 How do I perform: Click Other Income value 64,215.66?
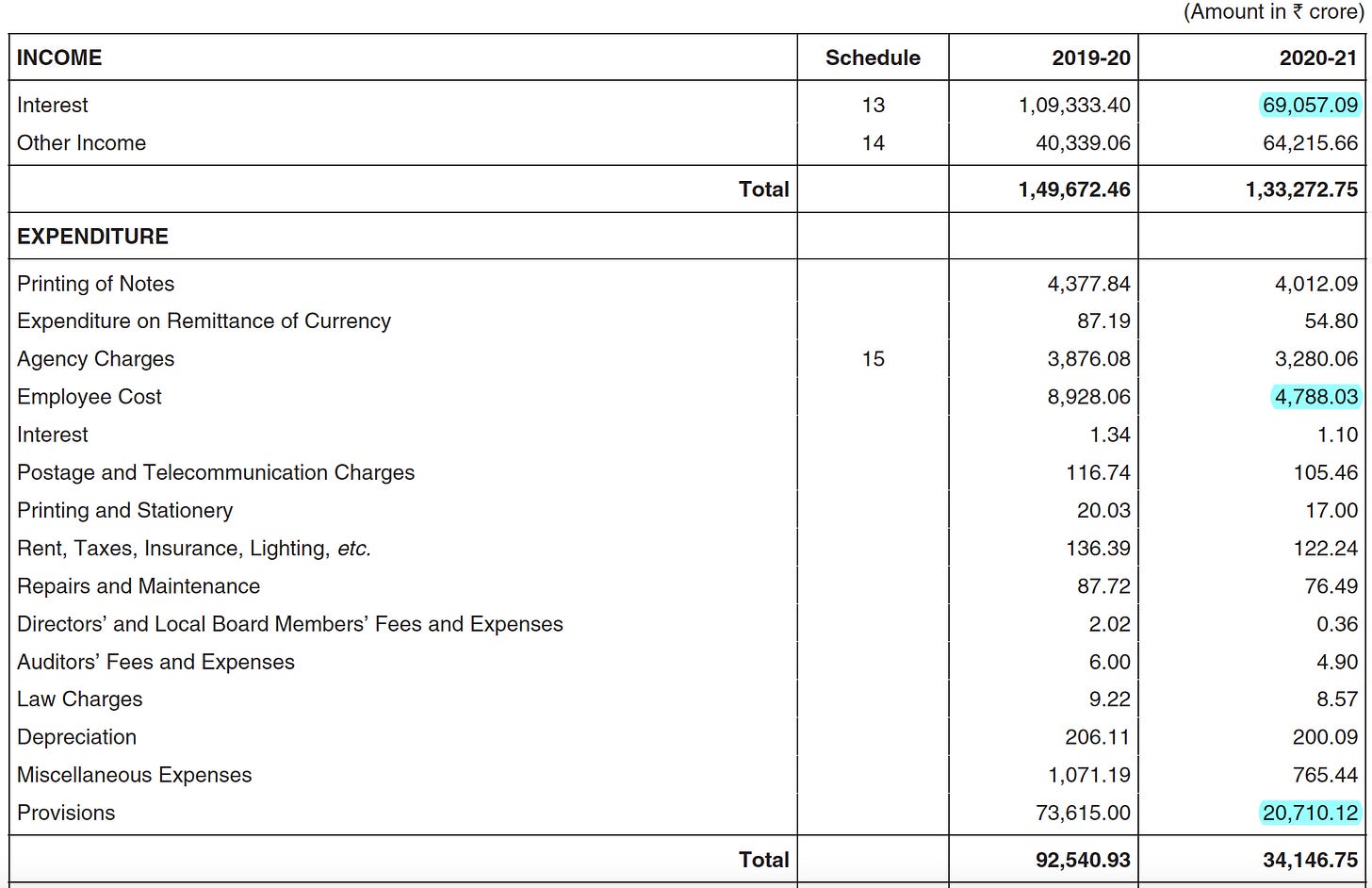[x=1311, y=143]
